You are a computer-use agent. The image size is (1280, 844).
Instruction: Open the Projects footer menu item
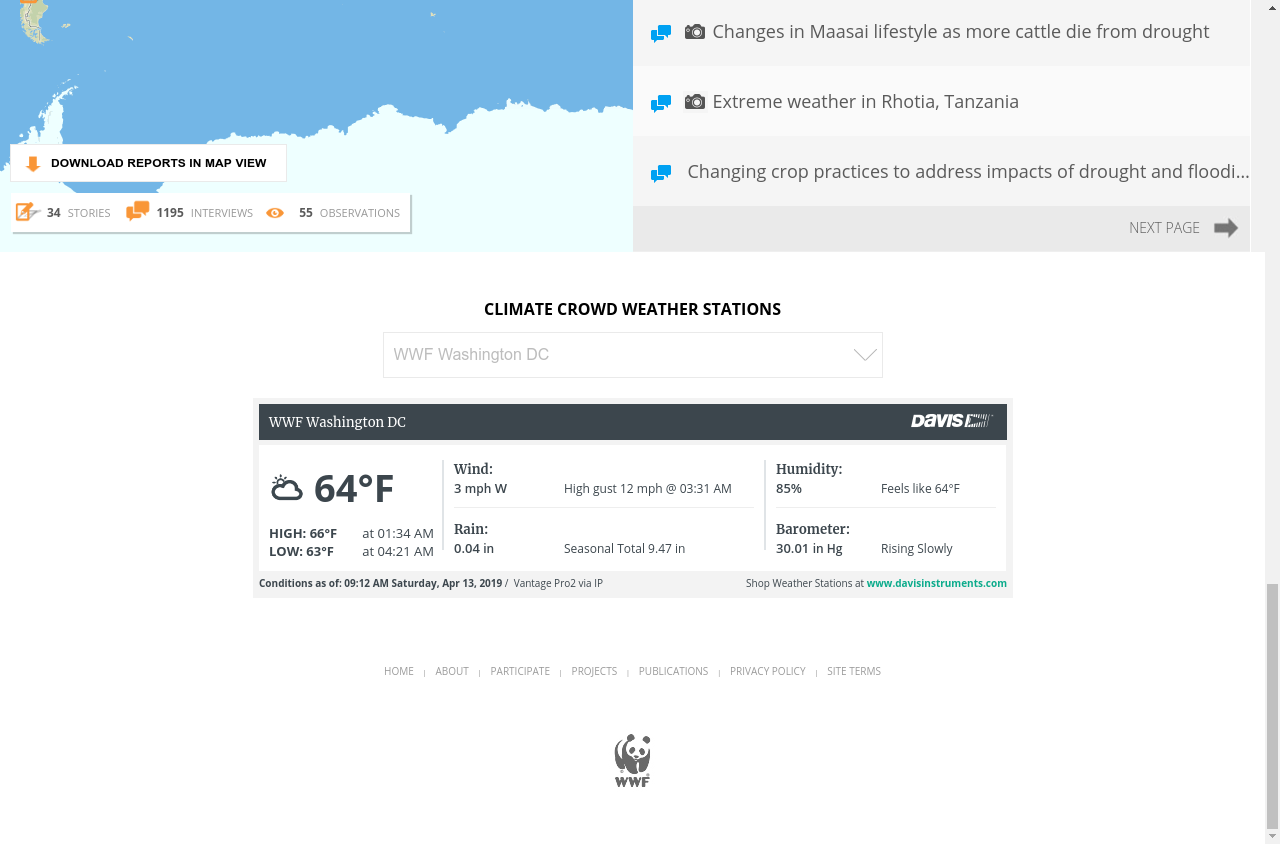pos(594,671)
